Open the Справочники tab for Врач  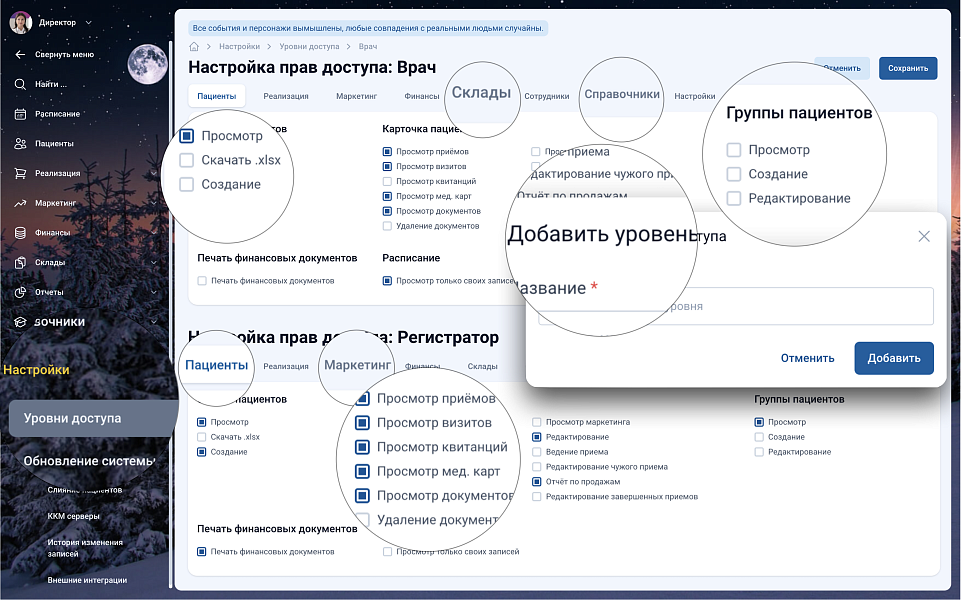(622, 95)
